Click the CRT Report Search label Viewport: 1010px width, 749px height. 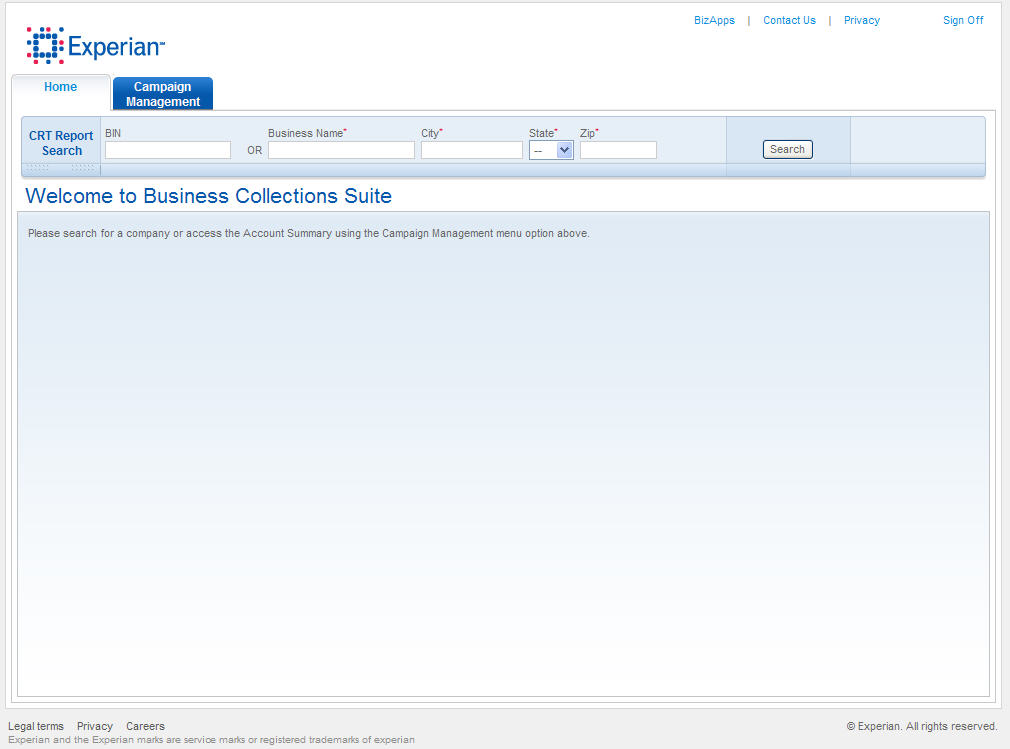tap(61, 143)
